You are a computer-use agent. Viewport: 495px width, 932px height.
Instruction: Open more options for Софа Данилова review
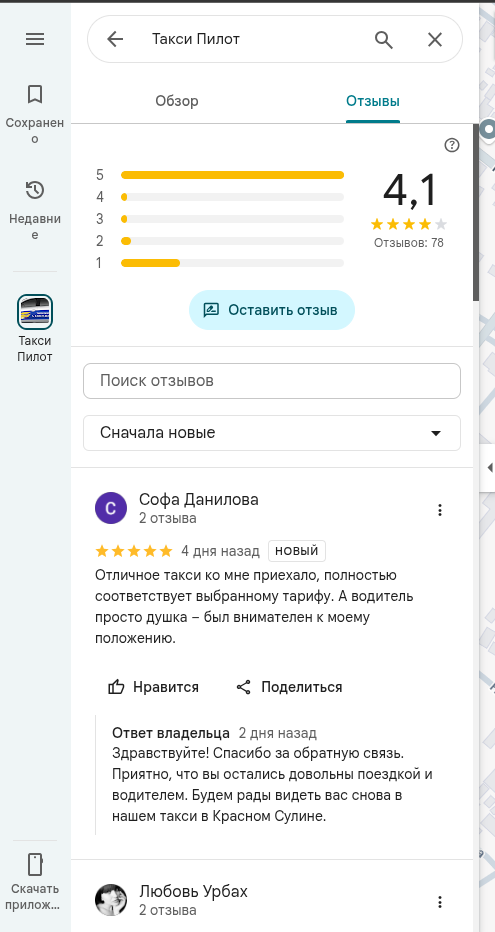(x=440, y=510)
